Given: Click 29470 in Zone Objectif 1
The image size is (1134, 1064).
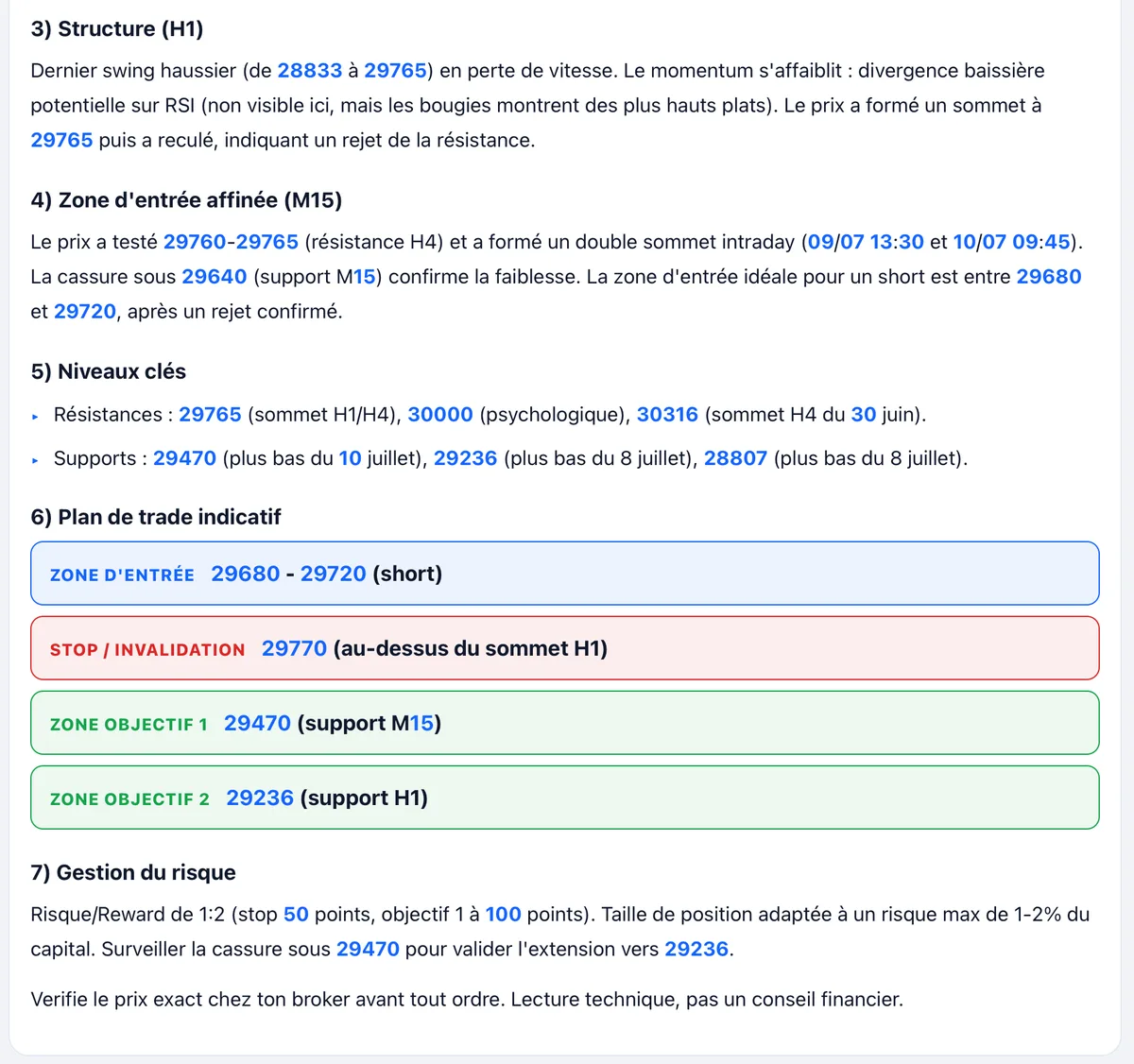Looking at the screenshot, I should click(x=257, y=723).
